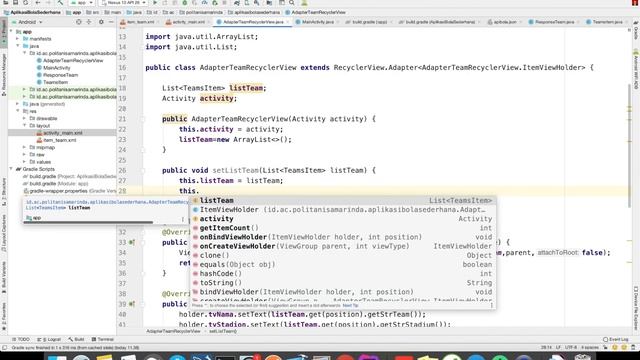Choose ItemViewHolder autocomplete suggestion
This screenshot has height=360, width=640.
point(343,210)
